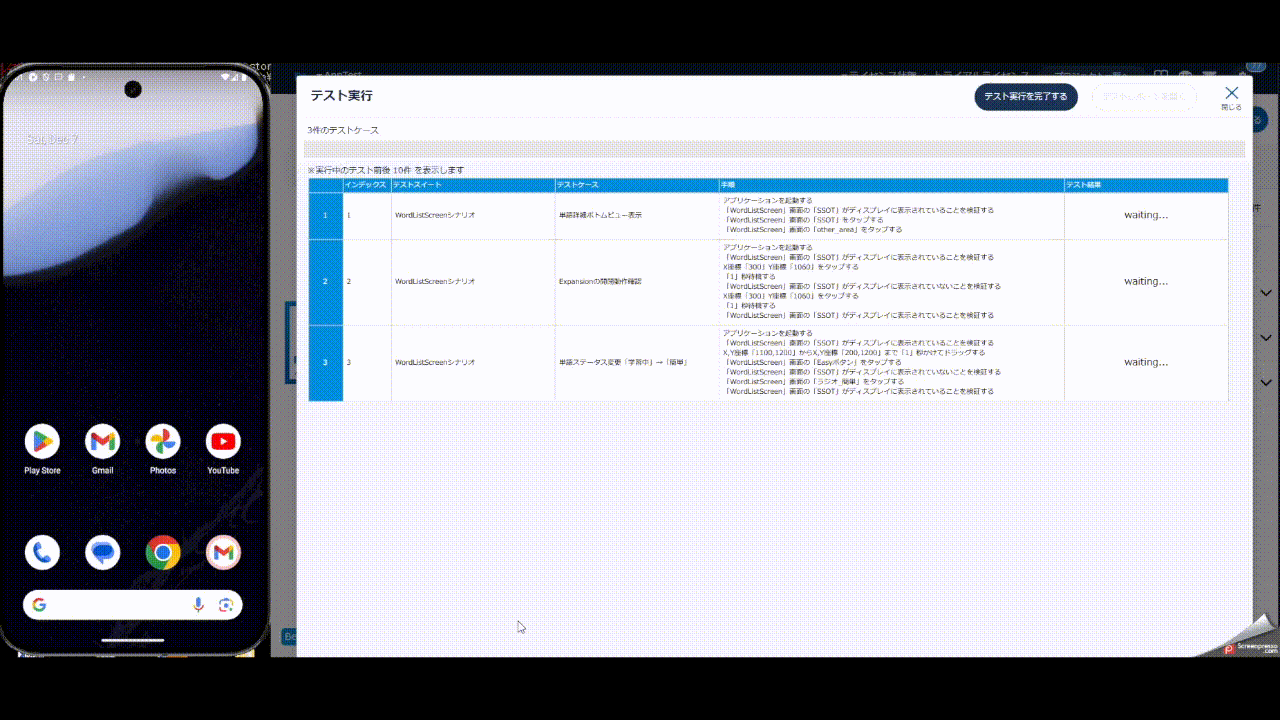Tap the unlabeled Gmail icon in dock
The width and height of the screenshot is (1280, 720).
coord(223,552)
